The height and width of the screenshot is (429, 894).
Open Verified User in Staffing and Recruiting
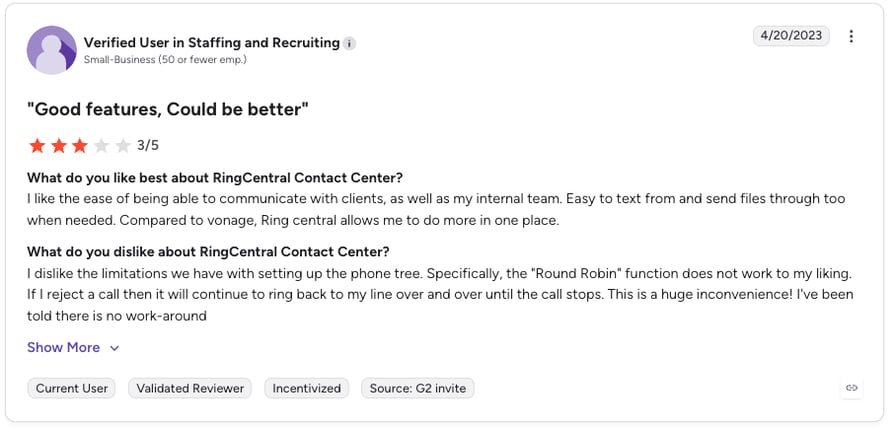[212, 43]
